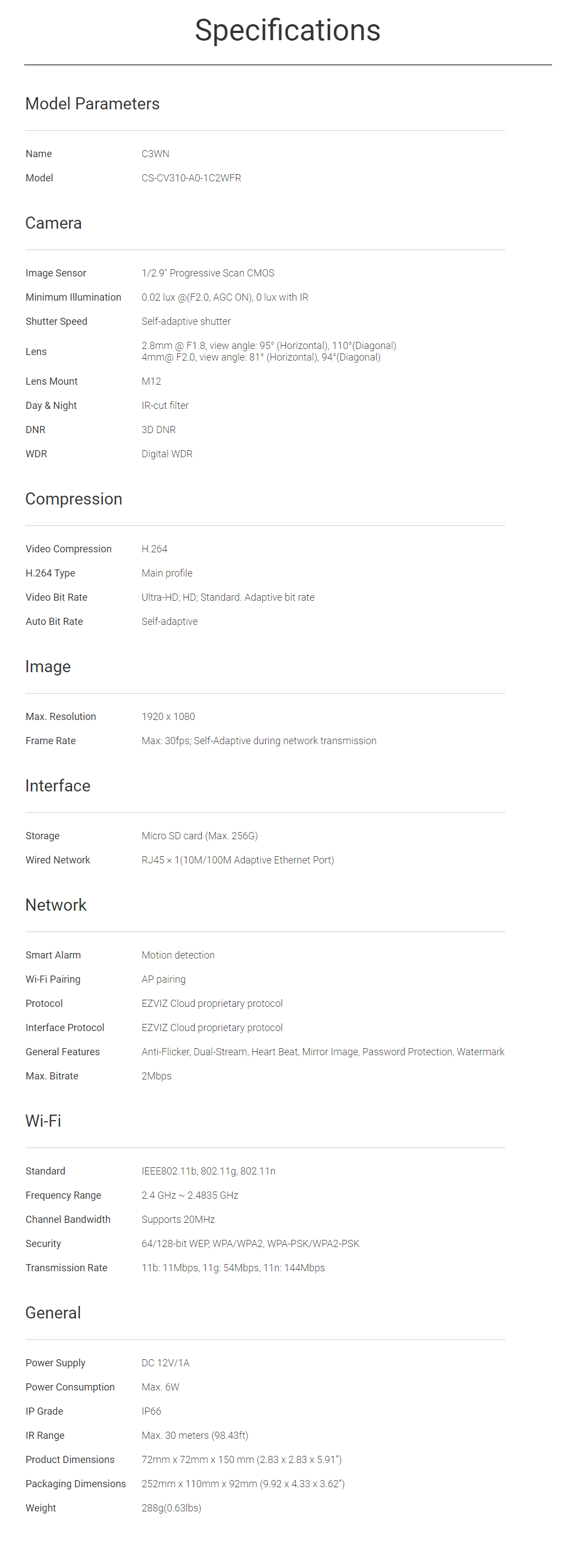
Task: Click the model number CS-CV310-A0-1C2WFR
Action: pyautogui.click(x=191, y=179)
